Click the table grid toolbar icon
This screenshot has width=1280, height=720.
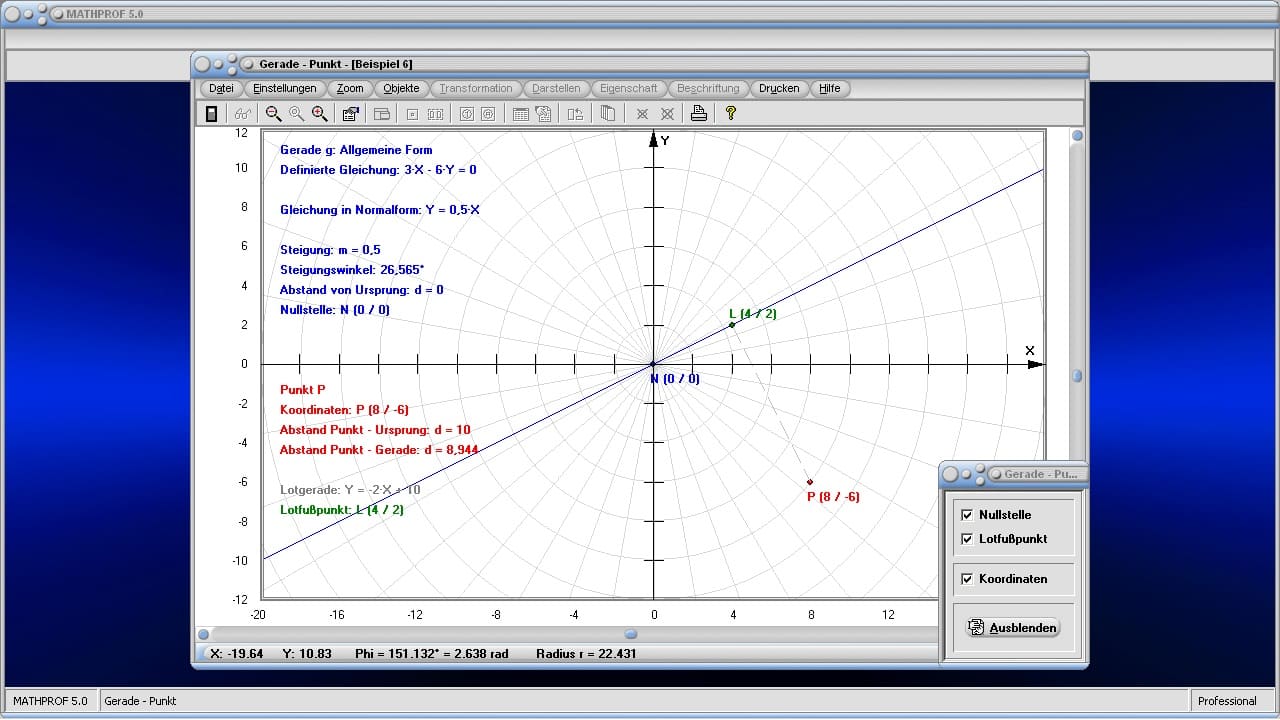(520, 114)
